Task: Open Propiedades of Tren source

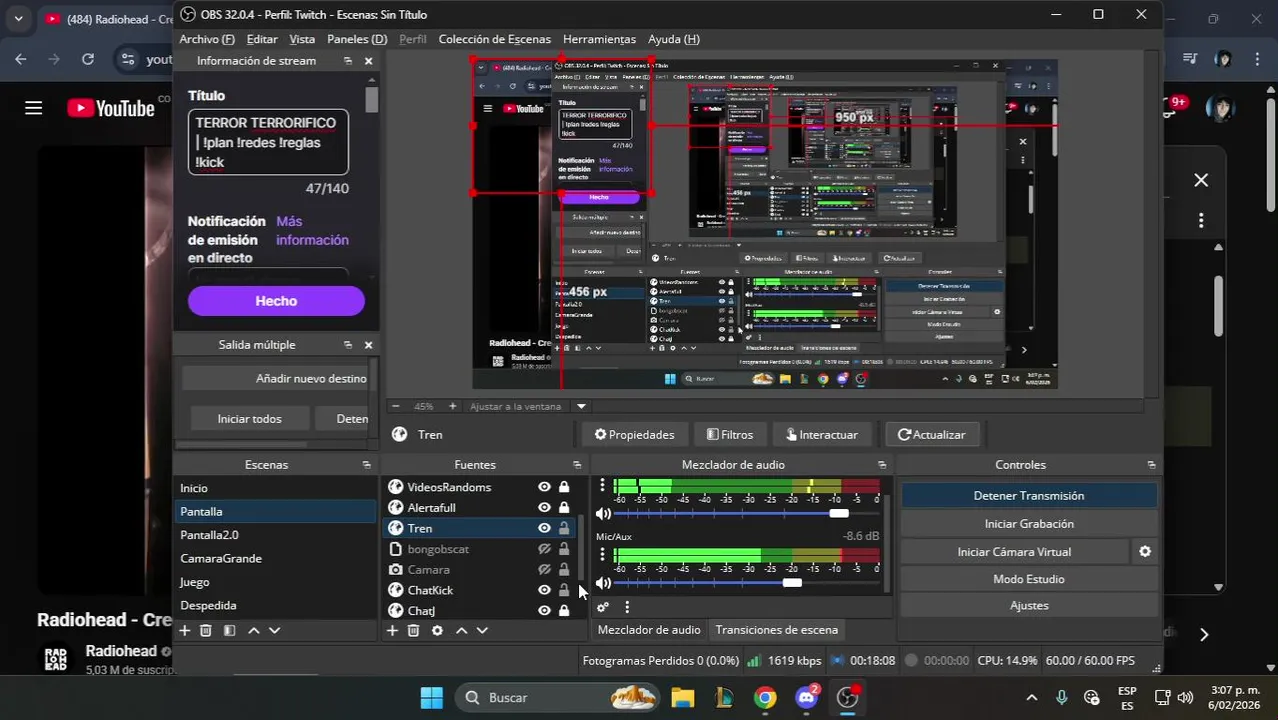Action: coord(634,435)
